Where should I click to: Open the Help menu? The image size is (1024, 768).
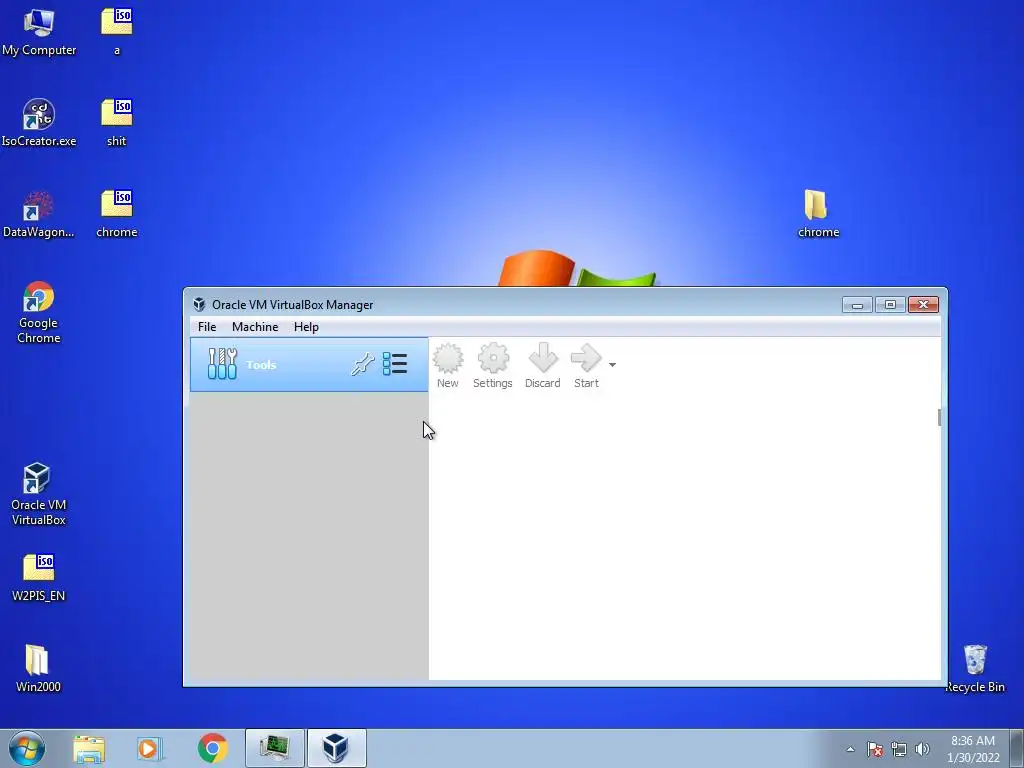306,327
